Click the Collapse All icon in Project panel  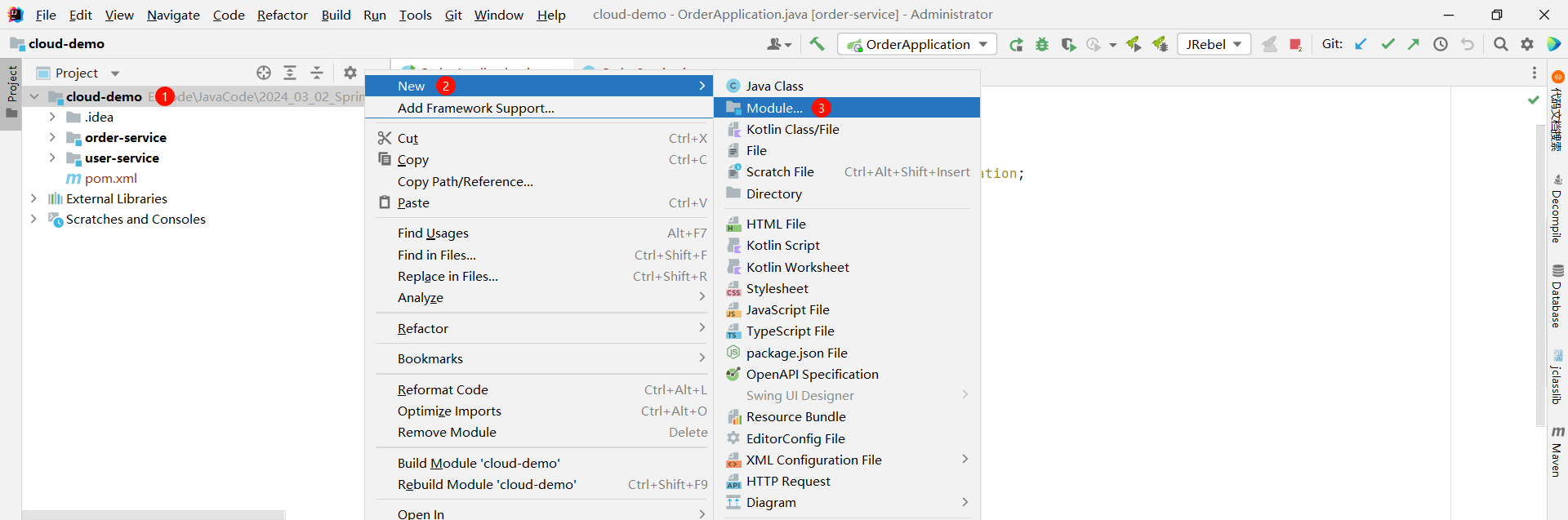coord(317,73)
